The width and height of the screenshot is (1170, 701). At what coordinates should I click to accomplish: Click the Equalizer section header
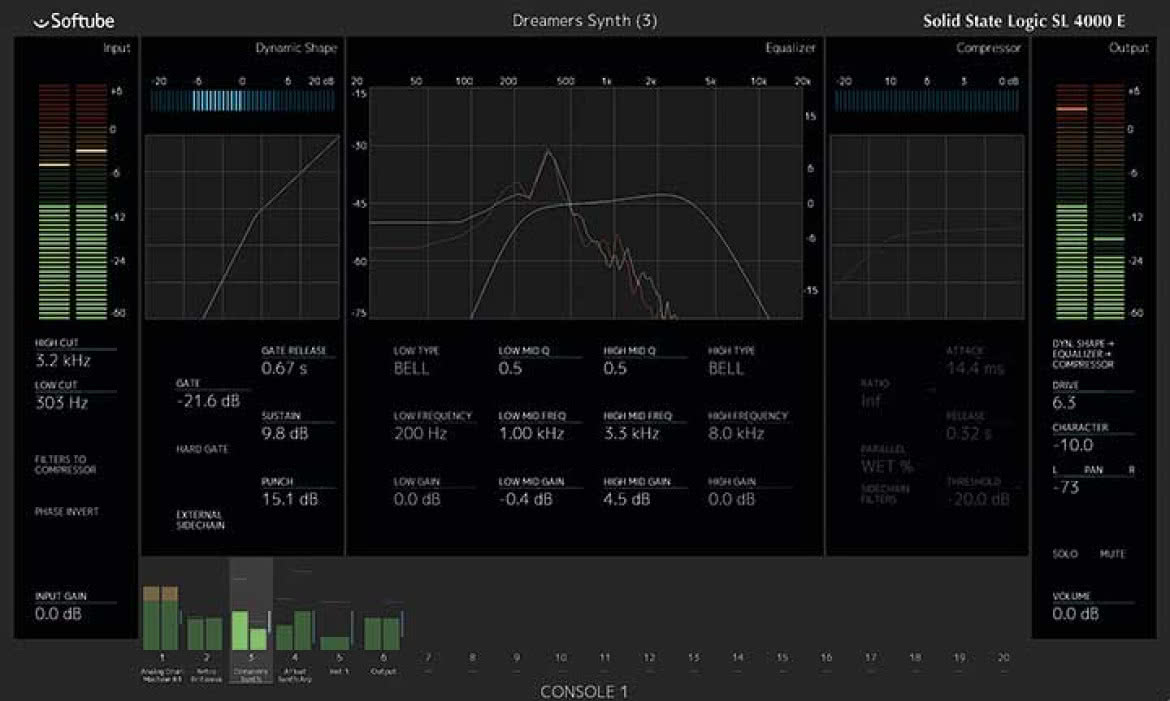pyautogui.click(x=790, y=48)
